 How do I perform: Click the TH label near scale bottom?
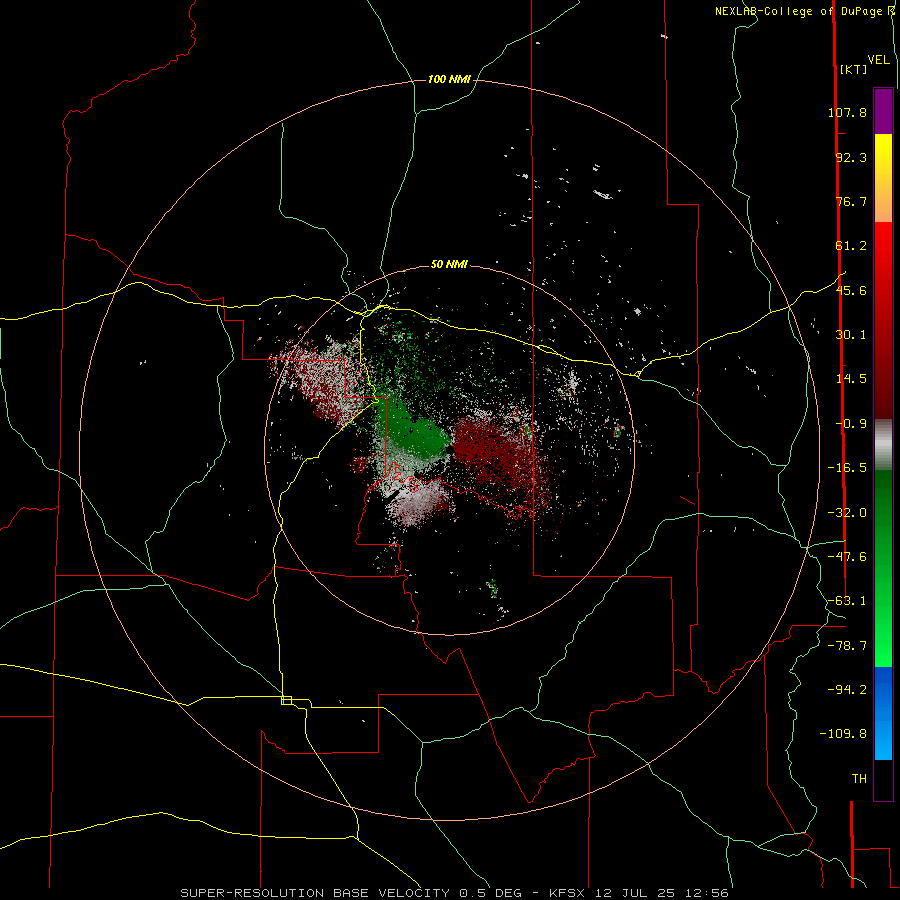859,779
